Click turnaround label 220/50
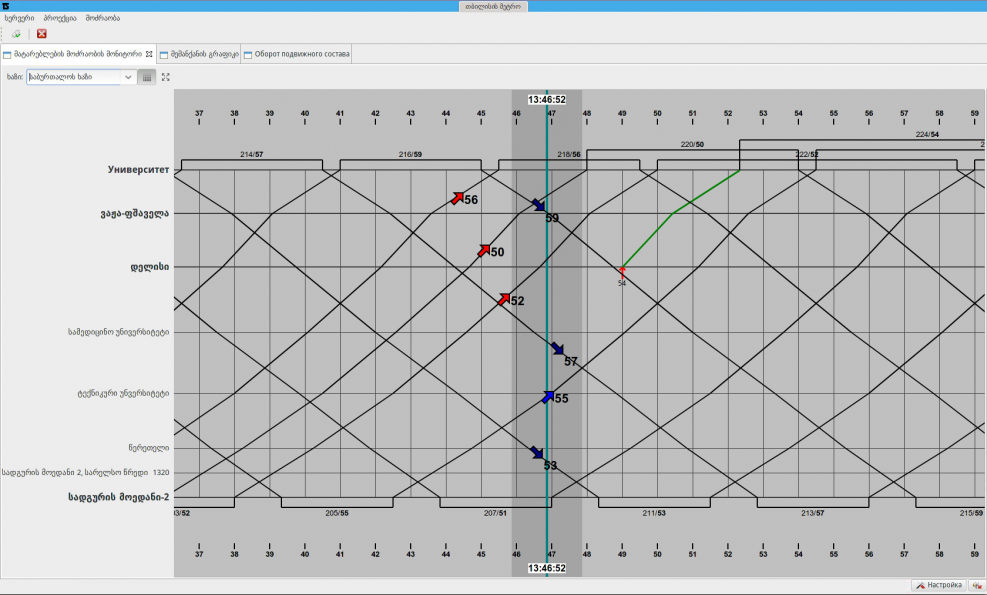987x595 pixels. 692,144
